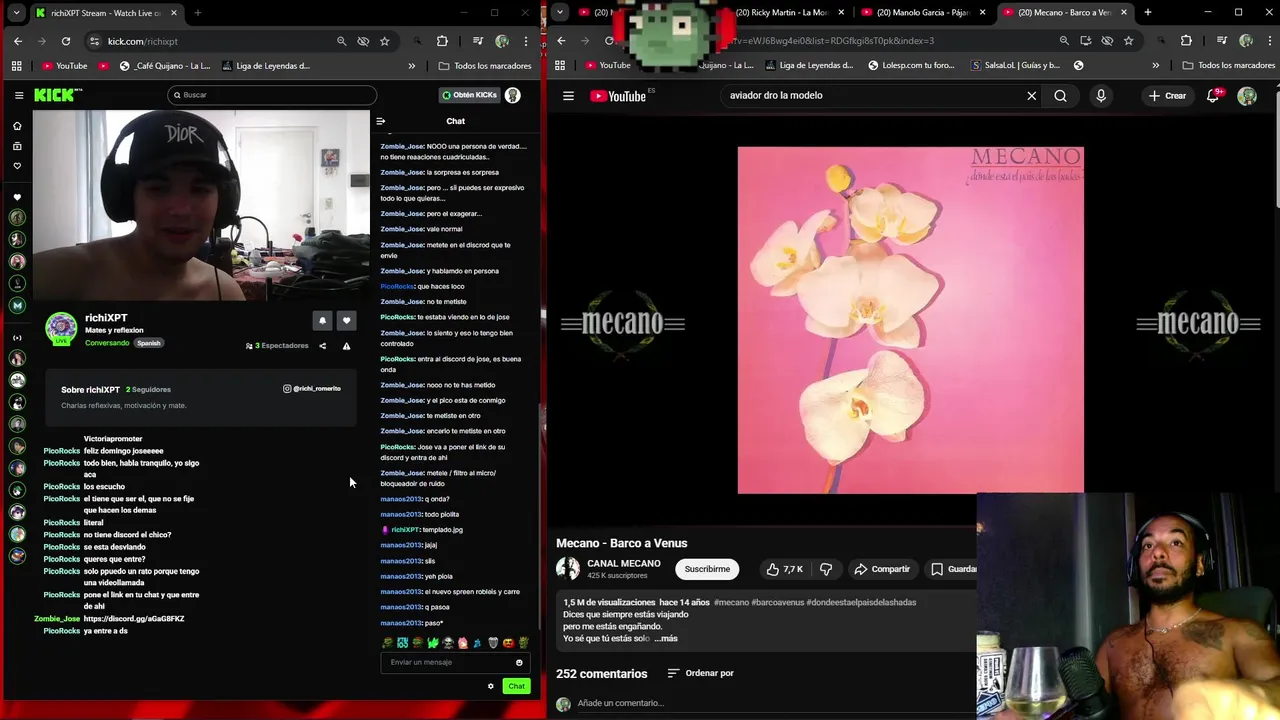Switch to Mecano - Barco a Venus tab
1280x720 pixels.
pyautogui.click(x=1064, y=13)
